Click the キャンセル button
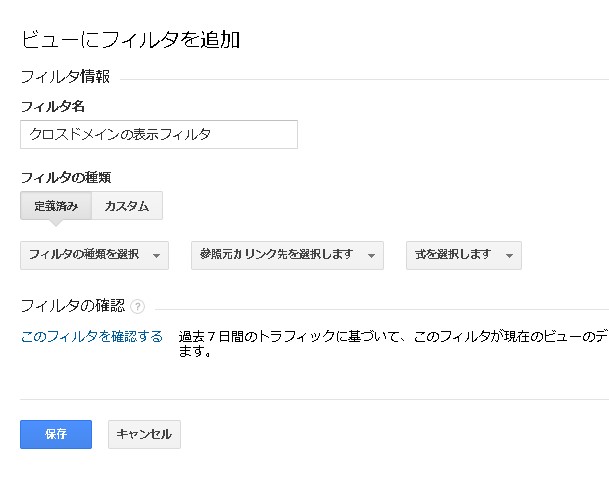Screen dimensions: 609x499 144,434
